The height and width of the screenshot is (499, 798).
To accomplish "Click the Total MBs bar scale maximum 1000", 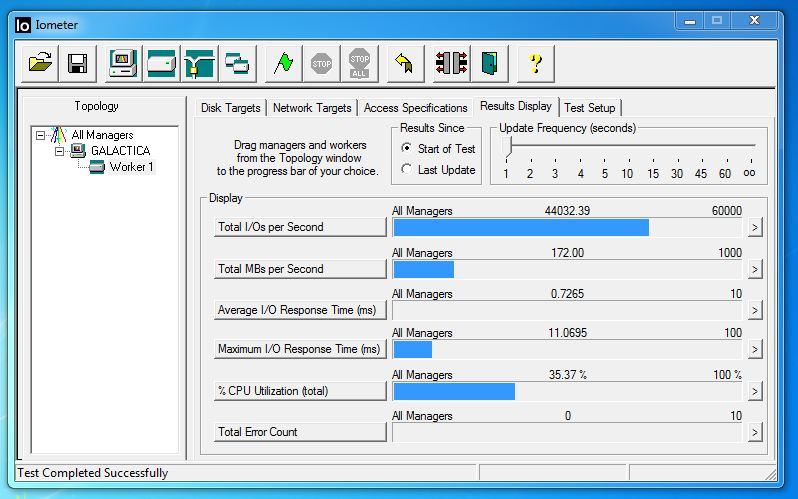I will pyautogui.click(x=730, y=253).
